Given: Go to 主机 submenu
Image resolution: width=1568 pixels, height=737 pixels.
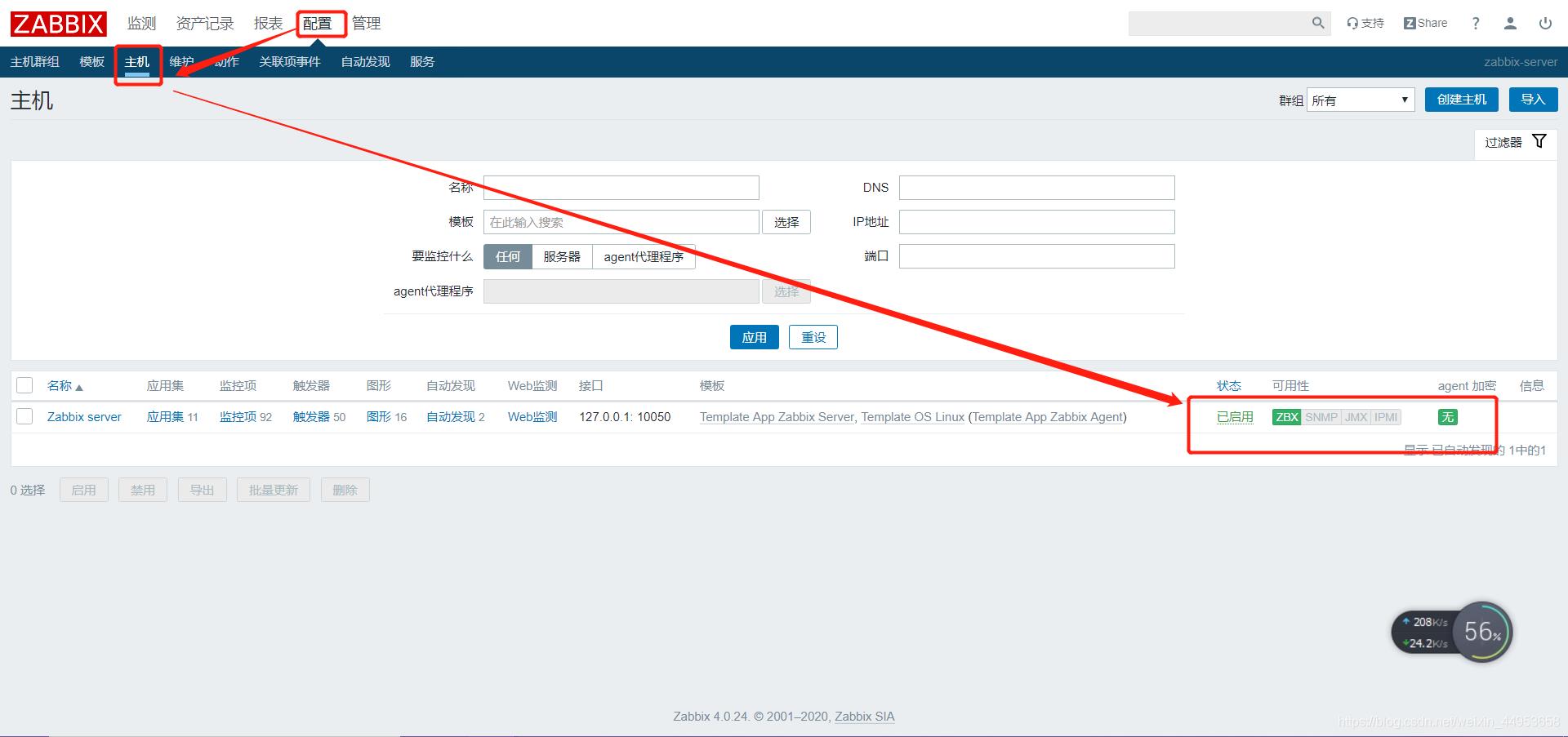Looking at the screenshot, I should tap(137, 62).
